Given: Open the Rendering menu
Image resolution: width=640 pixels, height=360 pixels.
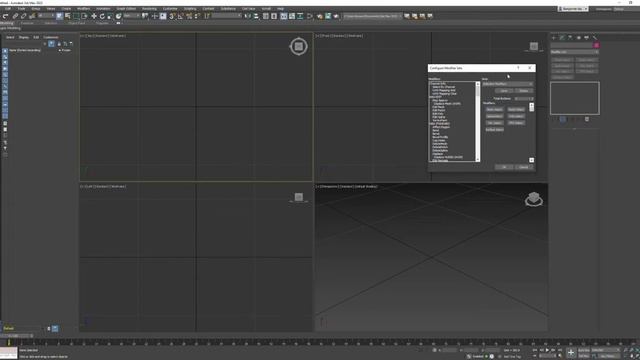Looking at the screenshot, I should click(x=149, y=9).
